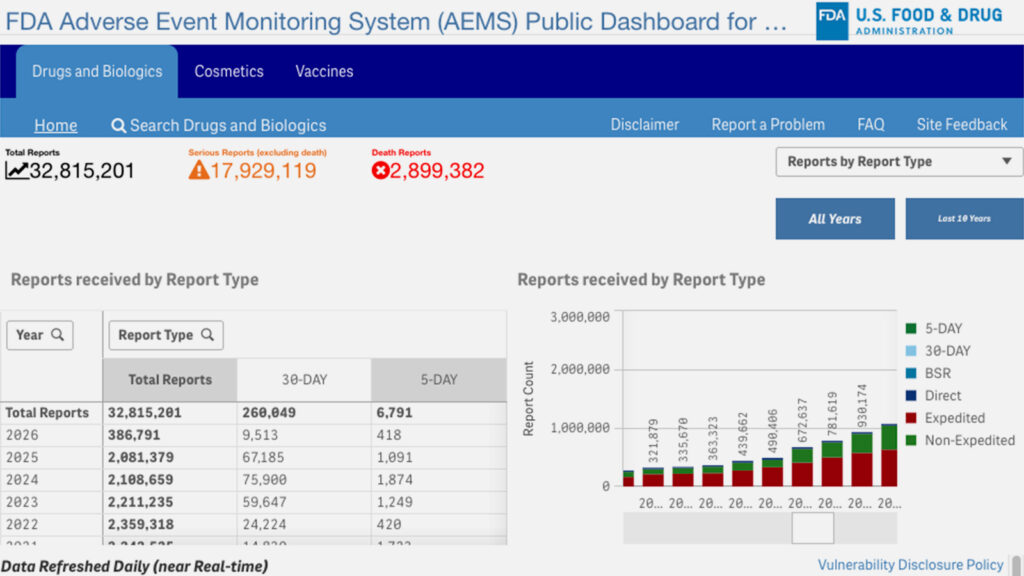Open the Reports by Report Type dropdown
1024x576 pixels.
point(899,162)
